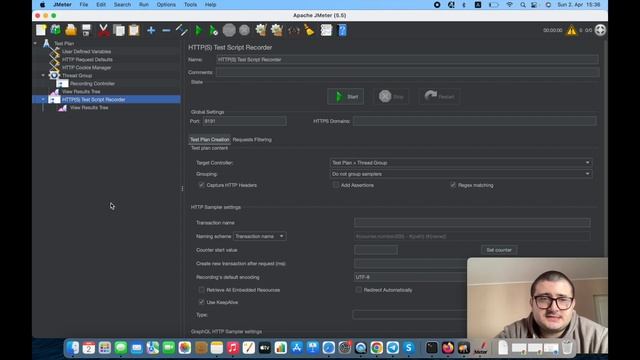Viewport: 640px width, 360px height.
Task: Open Apple Music from the Dock
Action: click(232, 348)
